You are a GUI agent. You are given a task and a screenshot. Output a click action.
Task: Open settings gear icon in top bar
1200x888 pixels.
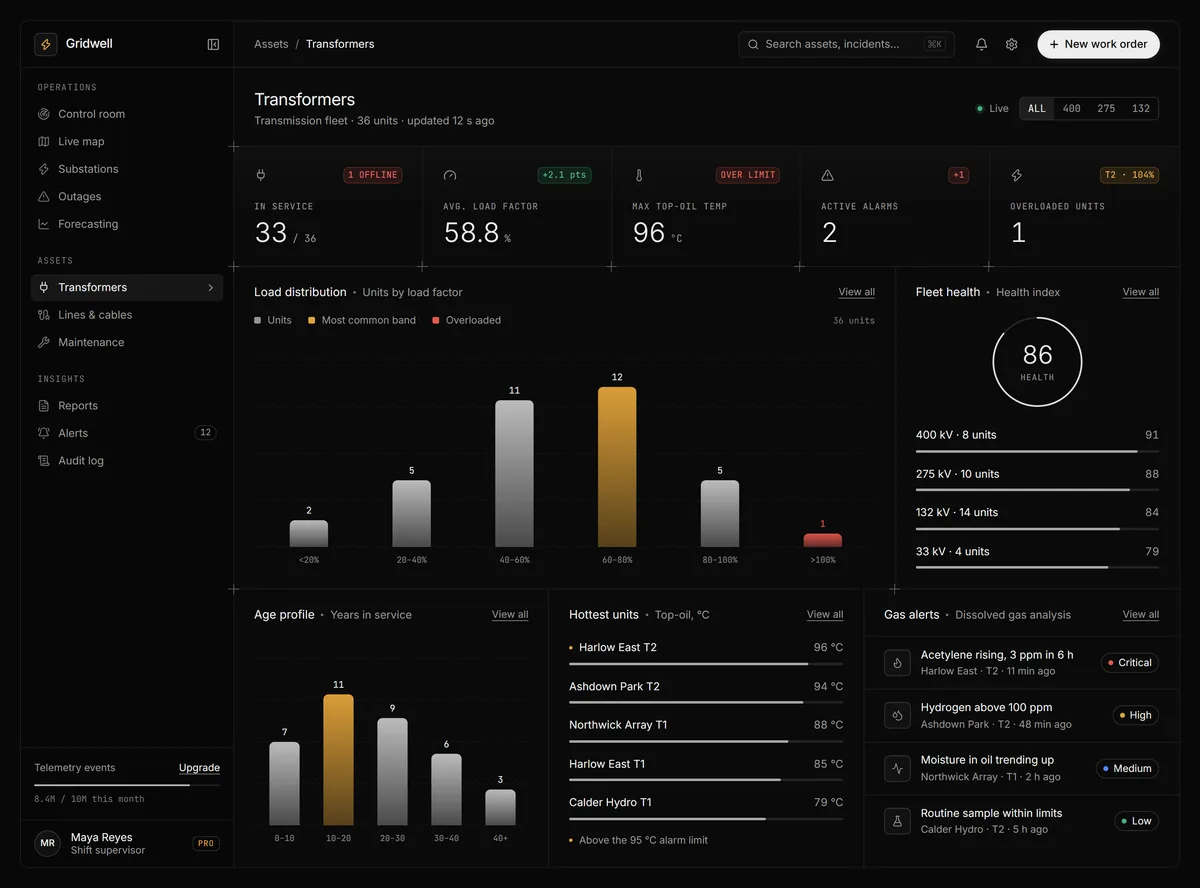coord(1011,44)
